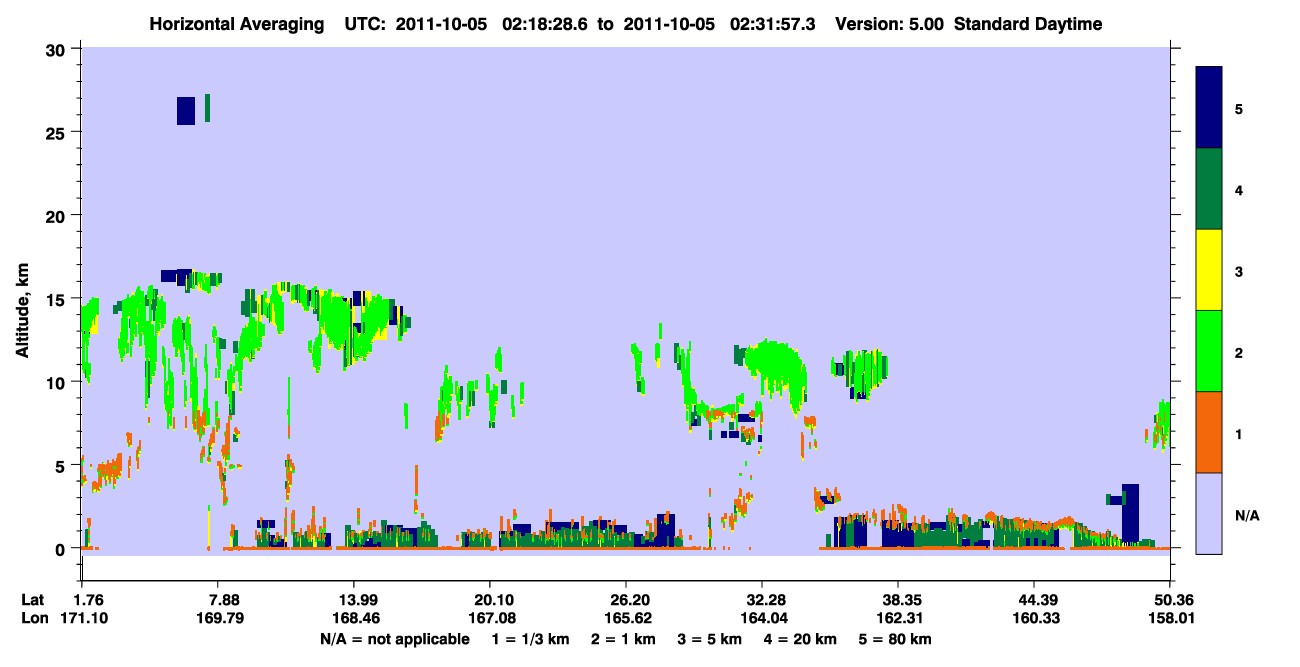Click the '0' altitude tick label
The image size is (1300, 667).
61,549
